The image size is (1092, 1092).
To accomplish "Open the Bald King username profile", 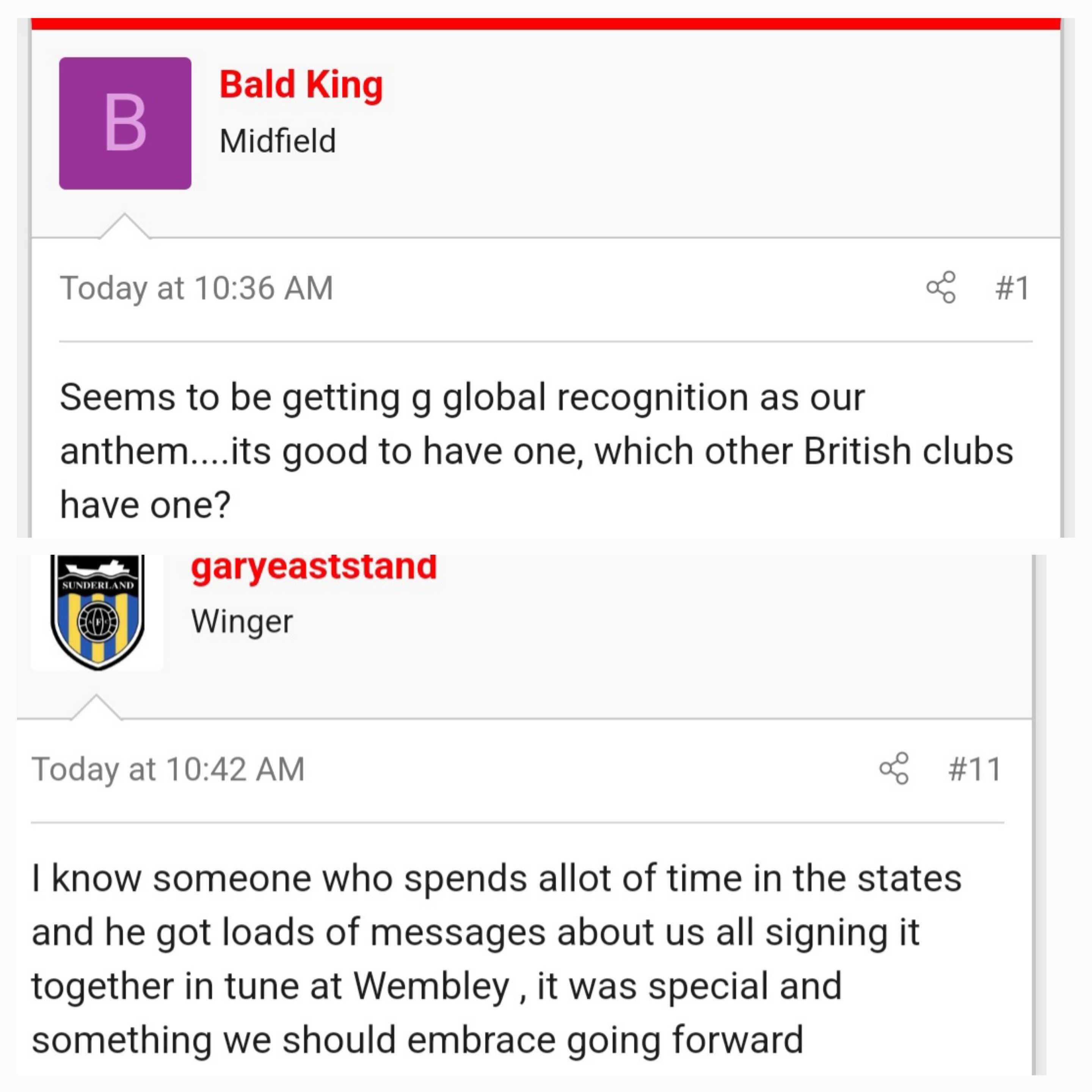I will [301, 85].
